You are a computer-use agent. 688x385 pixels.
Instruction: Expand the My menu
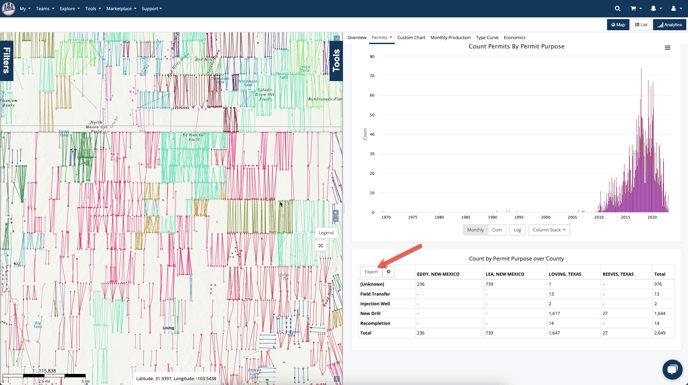click(x=25, y=8)
